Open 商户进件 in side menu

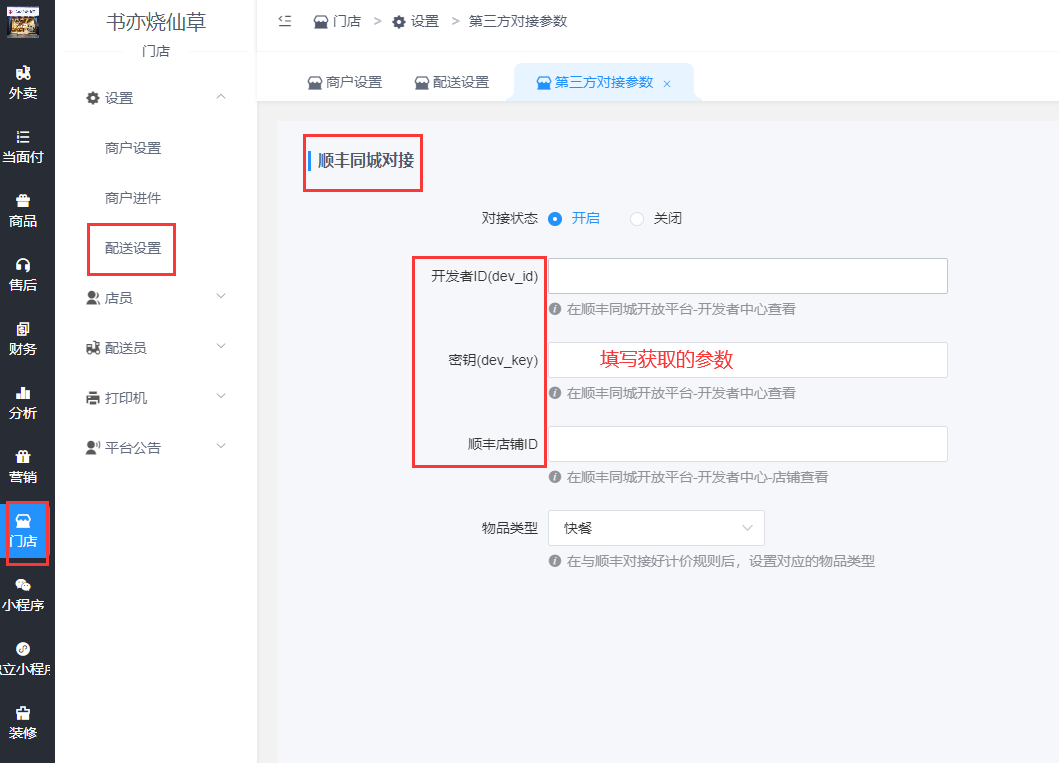133,198
